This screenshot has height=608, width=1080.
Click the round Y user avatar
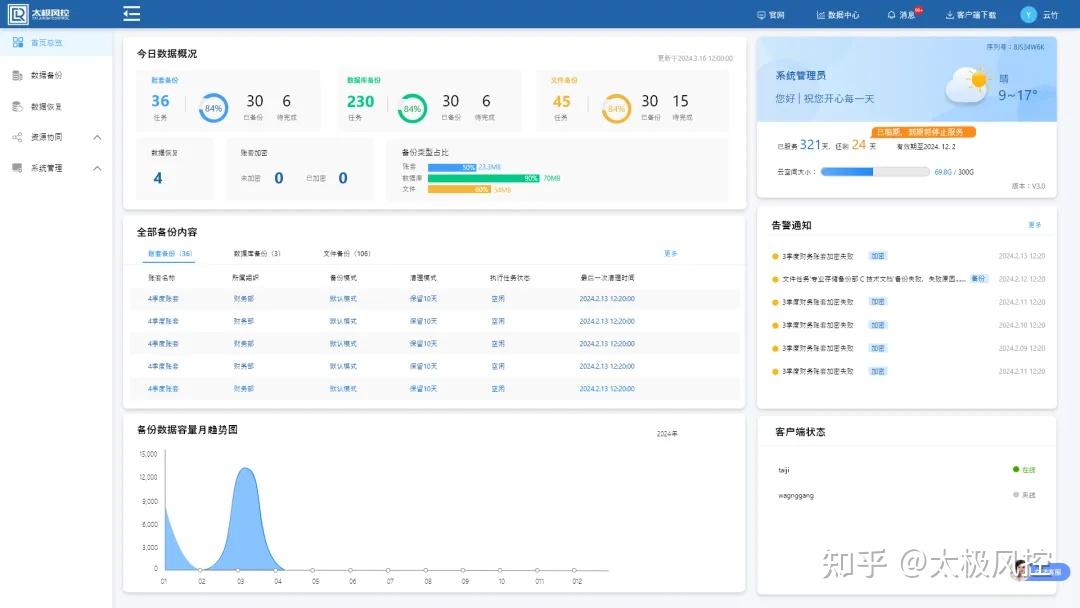coord(1028,14)
